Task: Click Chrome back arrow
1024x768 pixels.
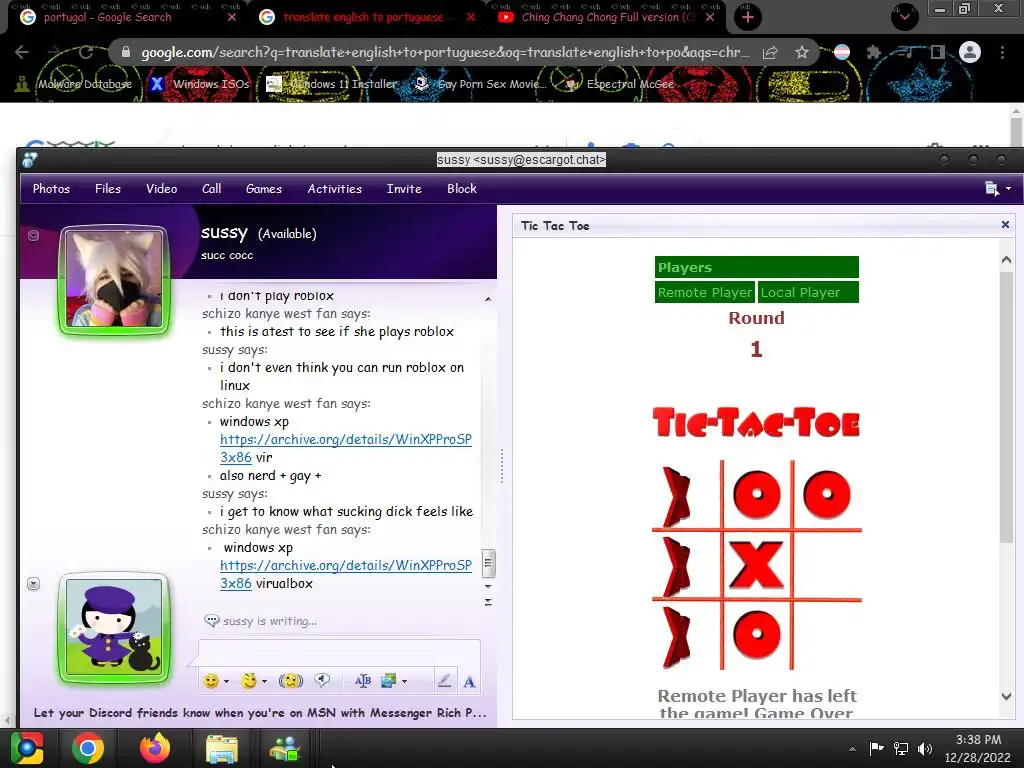Action: 22,52
